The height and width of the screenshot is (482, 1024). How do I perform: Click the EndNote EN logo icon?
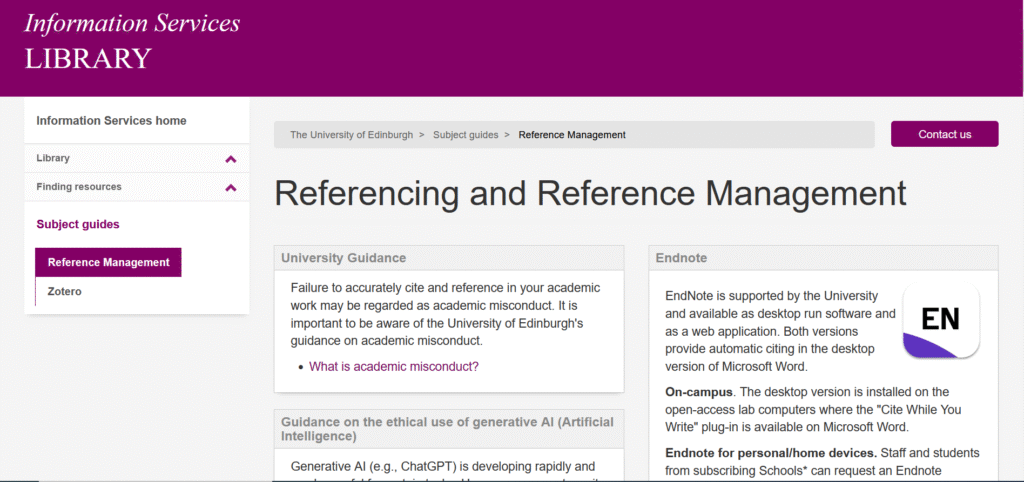tap(941, 321)
